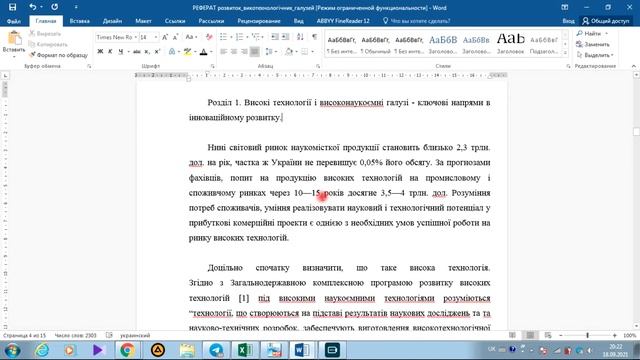This screenshot has width=640, height=360.
Task: Align the paragraph to the right
Action: [244, 52]
